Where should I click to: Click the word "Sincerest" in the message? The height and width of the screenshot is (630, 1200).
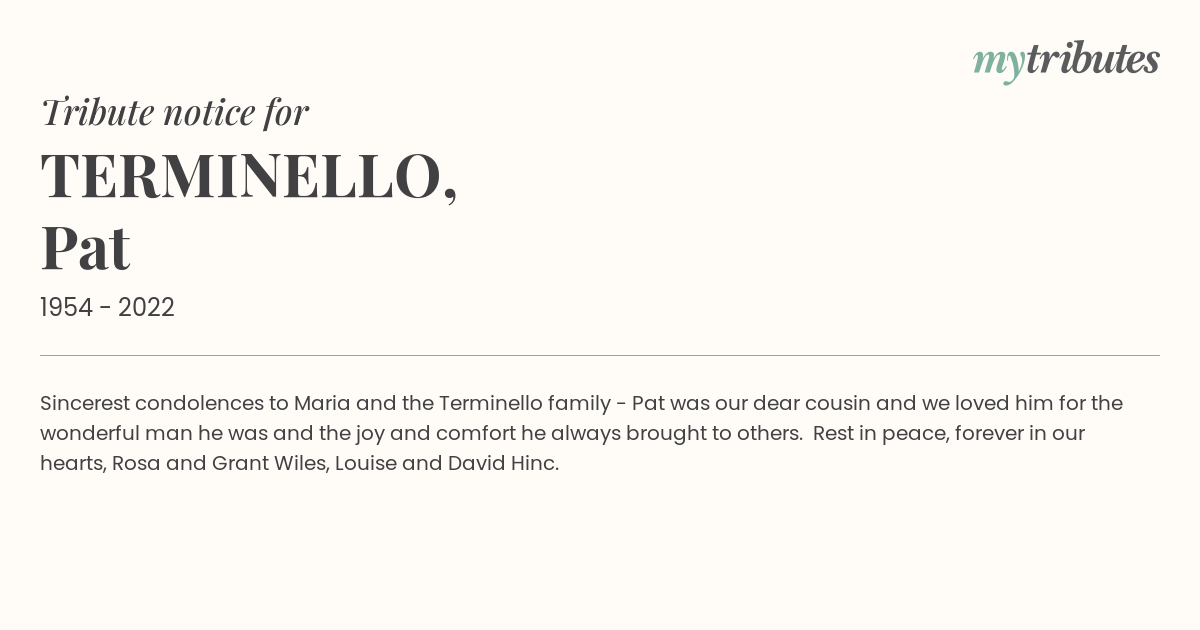point(85,403)
